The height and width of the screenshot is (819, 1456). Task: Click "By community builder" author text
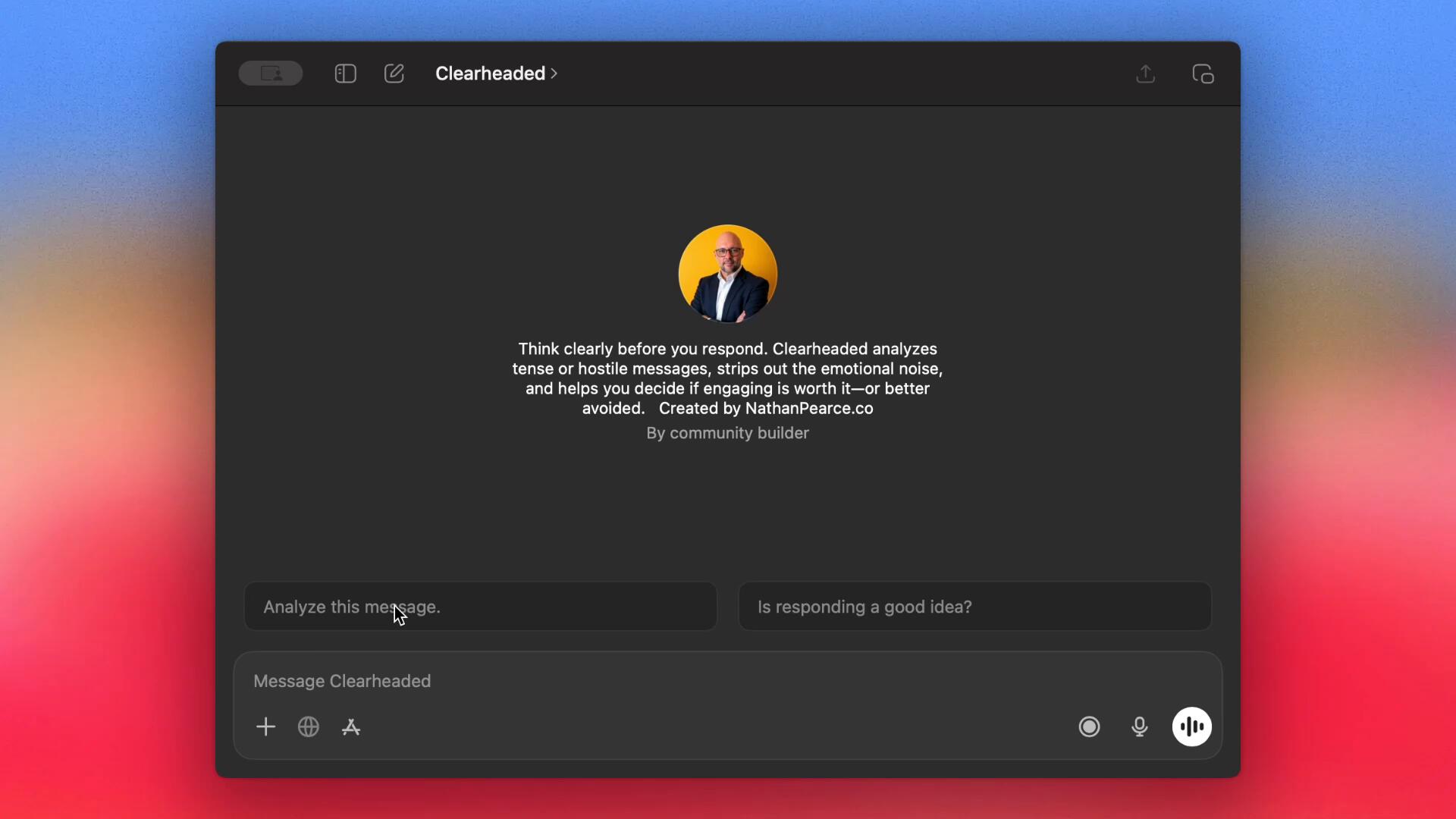[x=727, y=433]
